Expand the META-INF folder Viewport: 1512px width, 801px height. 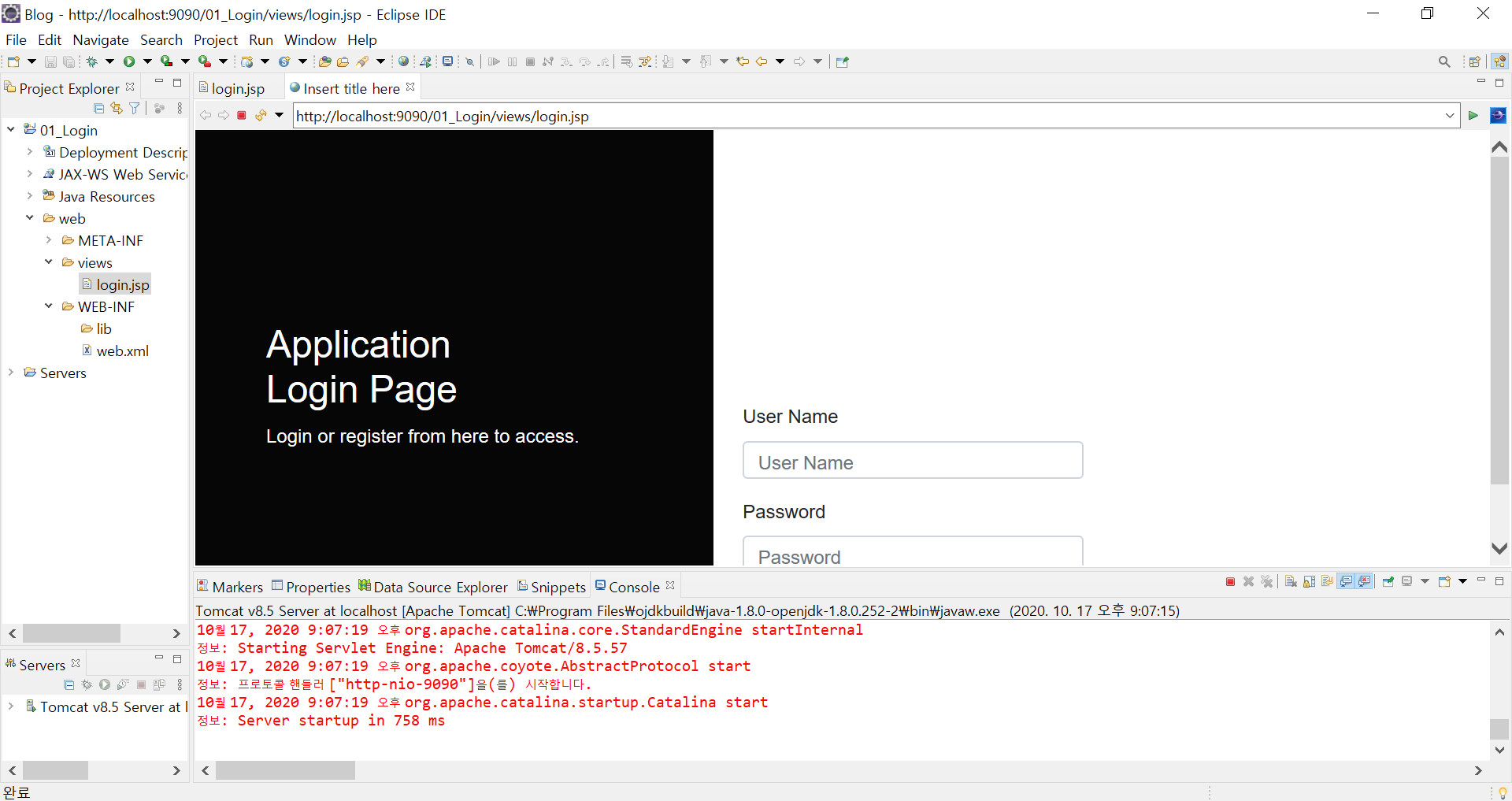[49, 240]
